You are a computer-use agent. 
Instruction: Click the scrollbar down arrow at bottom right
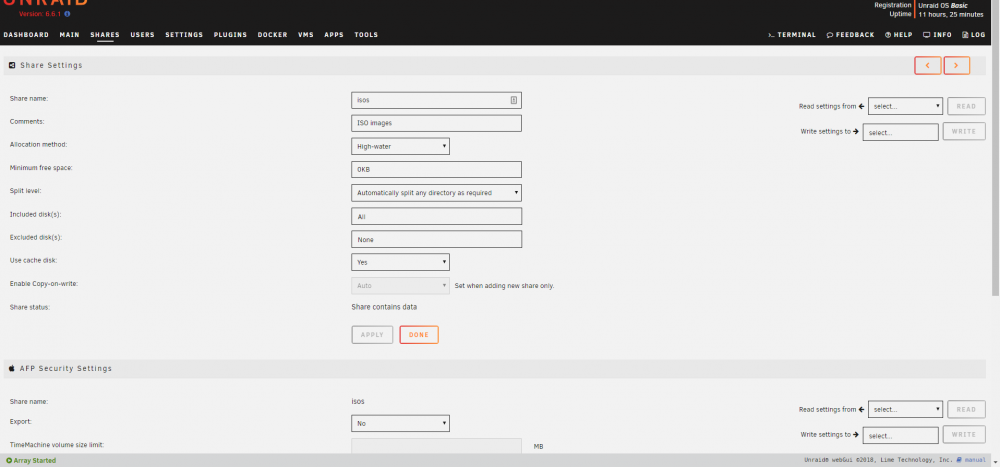click(x=996, y=461)
